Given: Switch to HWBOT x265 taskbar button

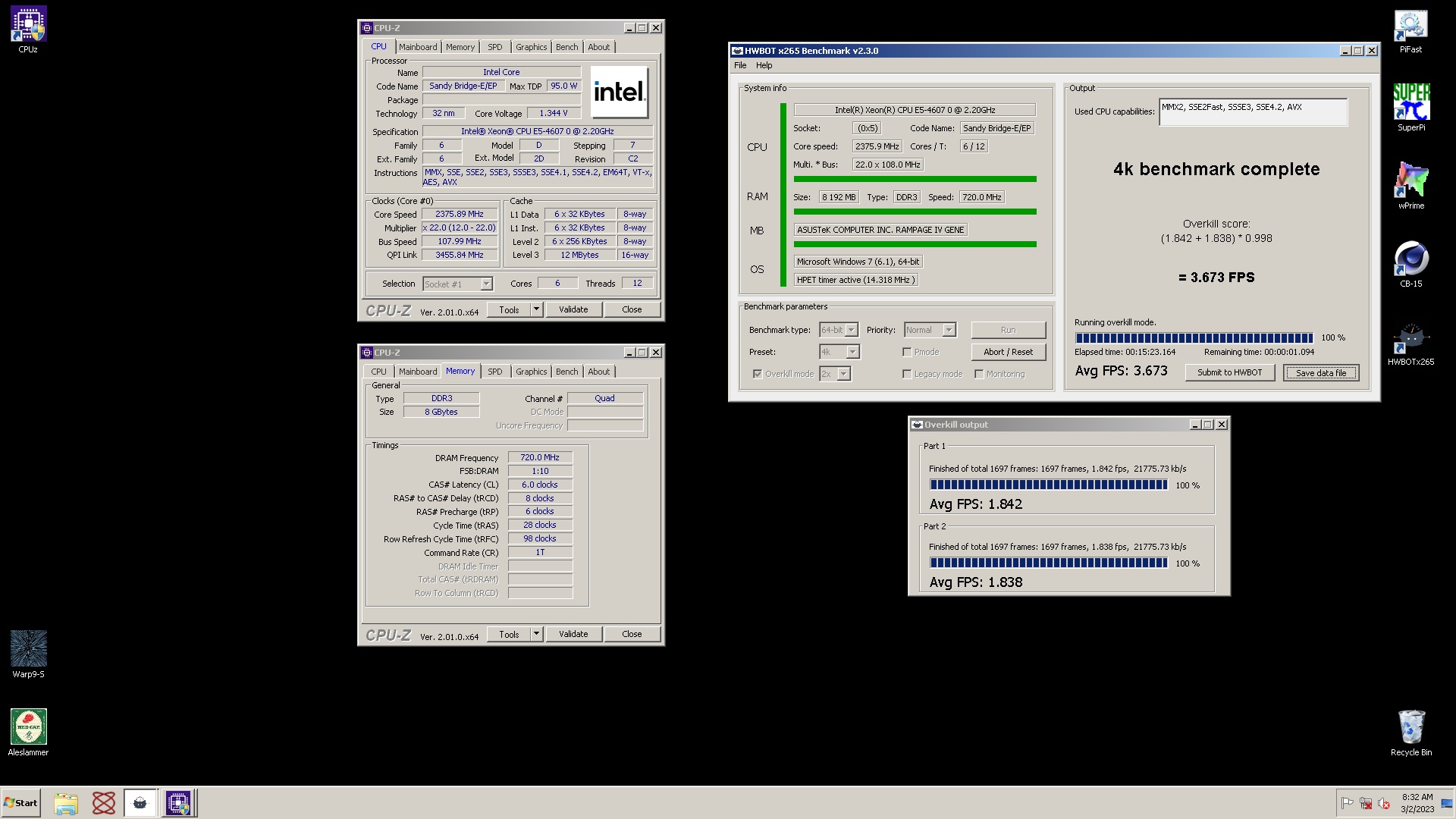Looking at the screenshot, I should (x=140, y=803).
